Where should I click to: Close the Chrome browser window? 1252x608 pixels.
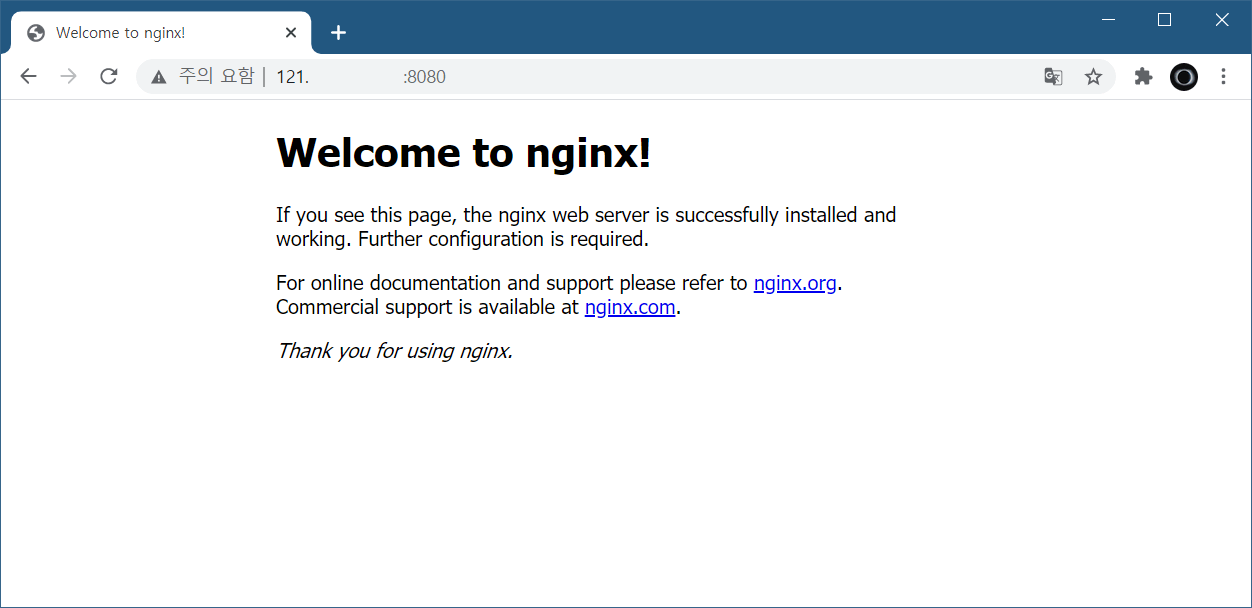(1222, 20)
